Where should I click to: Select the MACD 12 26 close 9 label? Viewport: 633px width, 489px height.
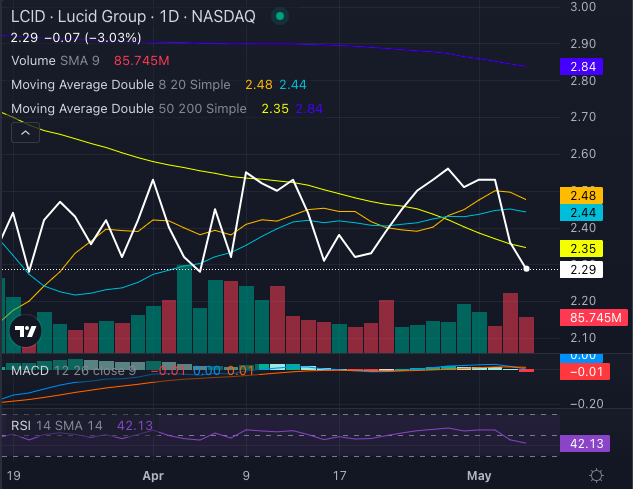(x=73, y=371)
